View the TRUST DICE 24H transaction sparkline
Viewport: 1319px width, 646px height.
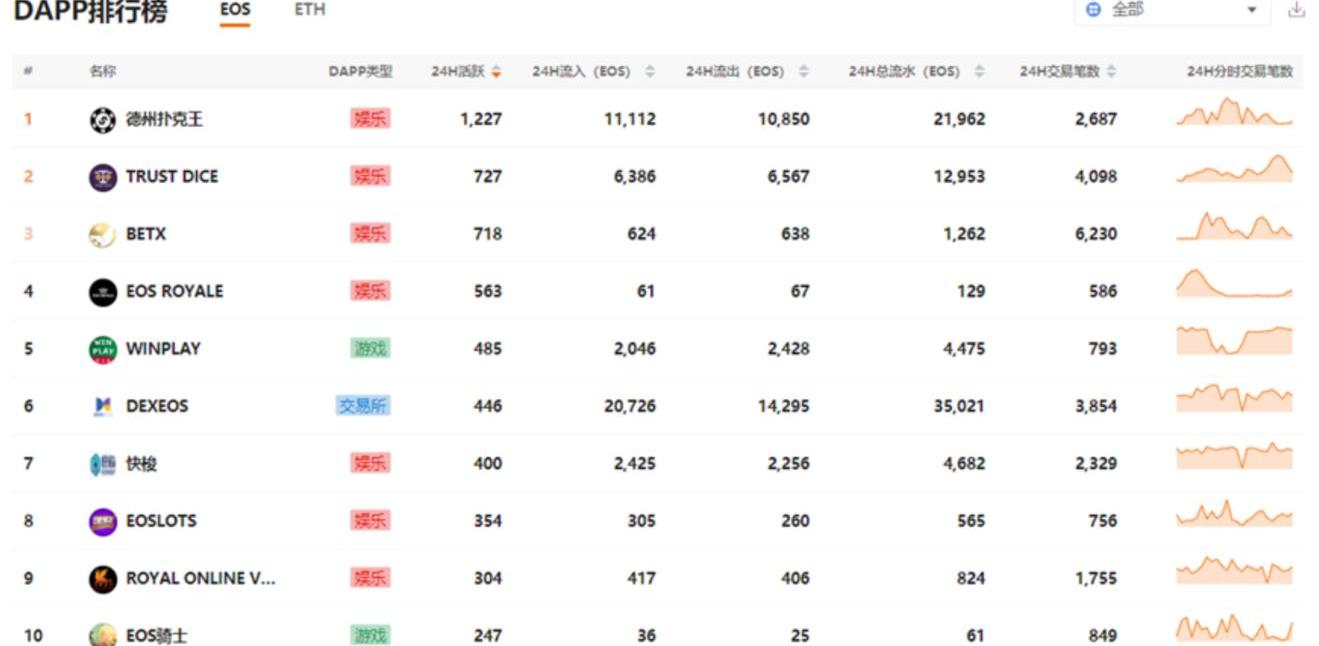point(1235,169)
